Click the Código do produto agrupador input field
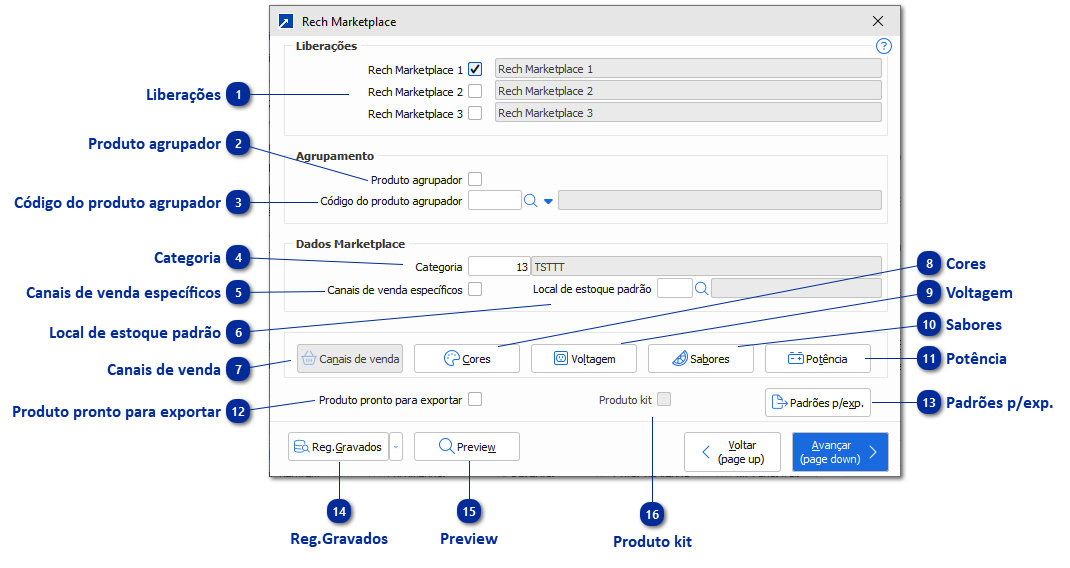The height and width of the screenshot is (568, 1070). pos(495,200)
